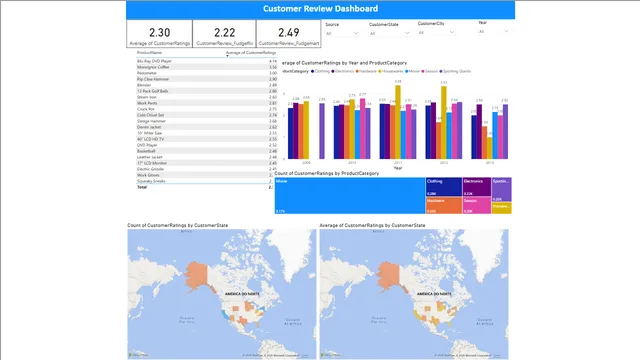This screenshot has width=640, height=360.
Task: Click the Customer Review Dashboard title banner
Action: 320,9
